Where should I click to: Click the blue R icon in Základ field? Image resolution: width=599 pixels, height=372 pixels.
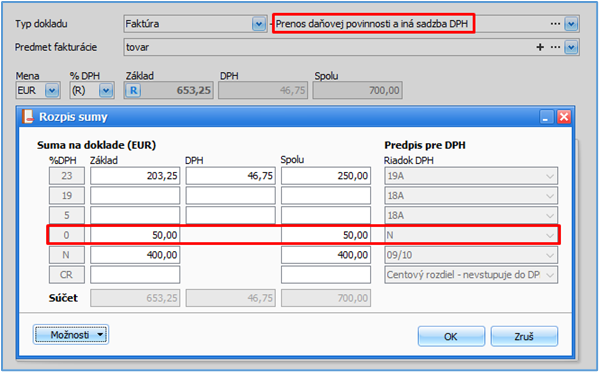pos(133,91)
